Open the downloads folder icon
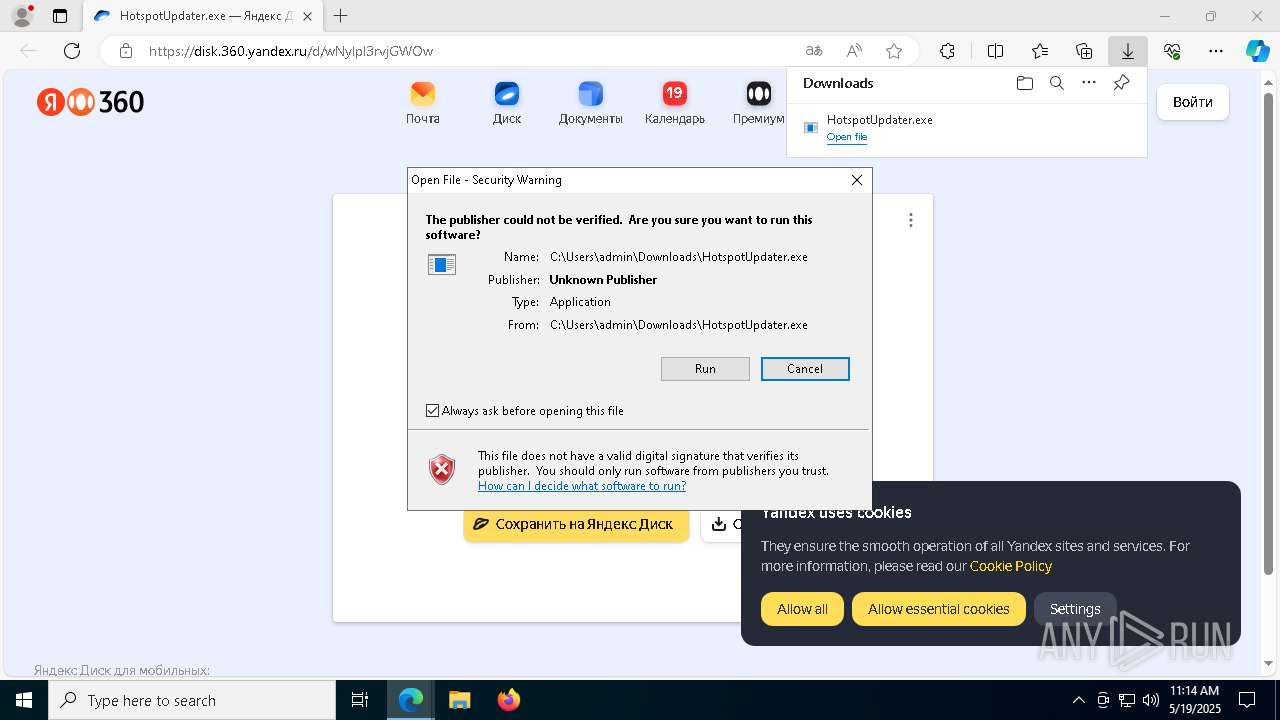 [1024, 83]
